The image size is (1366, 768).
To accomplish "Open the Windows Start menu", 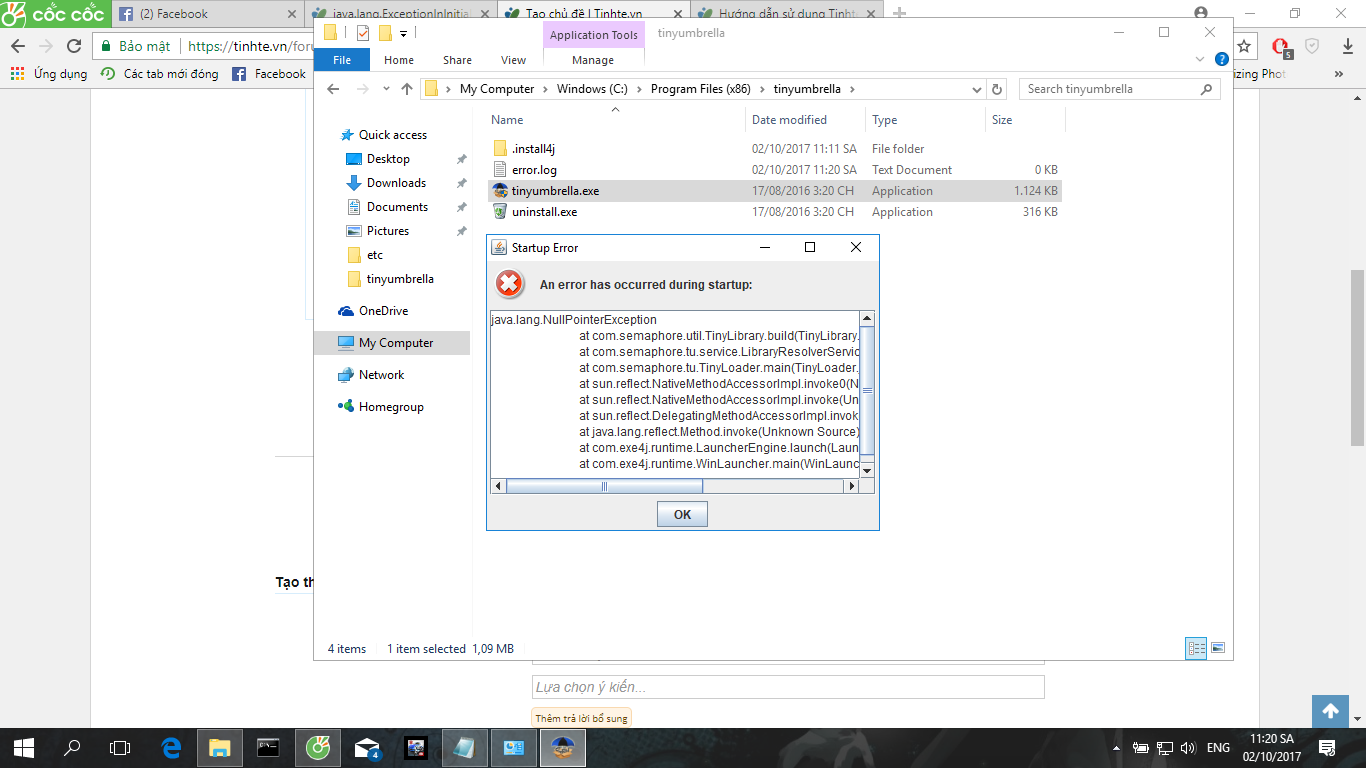I will 24,747.
